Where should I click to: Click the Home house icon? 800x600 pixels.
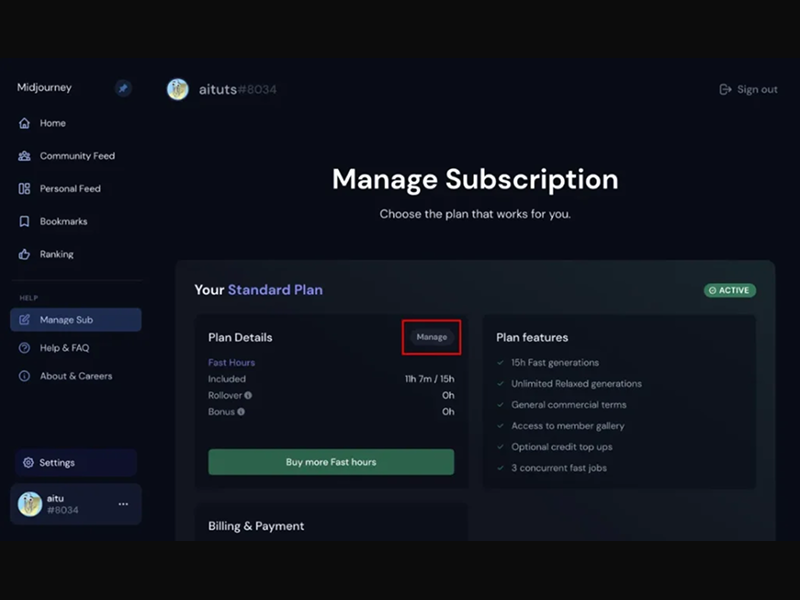click(x=24, y=123)
